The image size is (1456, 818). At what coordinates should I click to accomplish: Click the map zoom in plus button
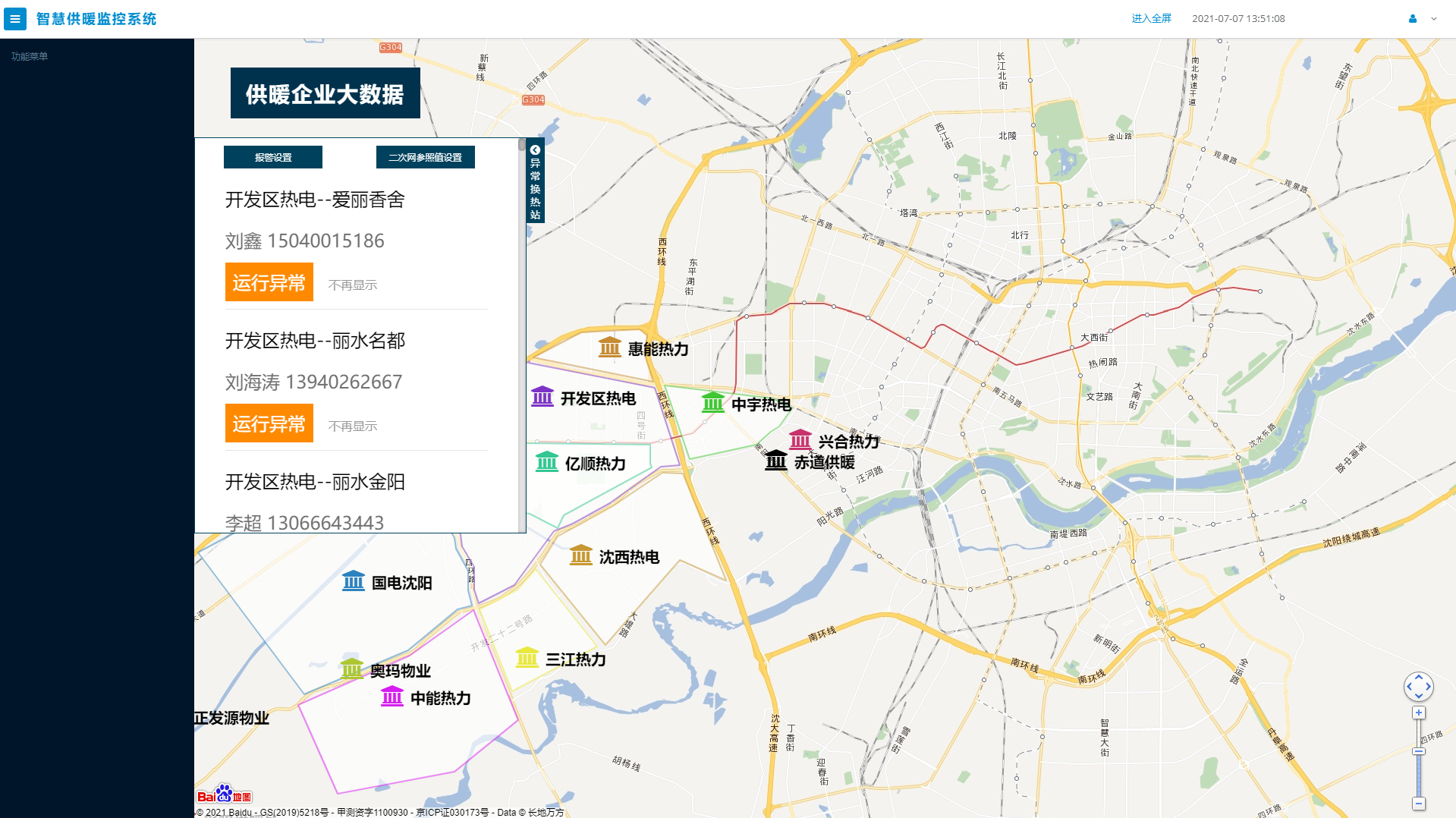click(1418, 713)
